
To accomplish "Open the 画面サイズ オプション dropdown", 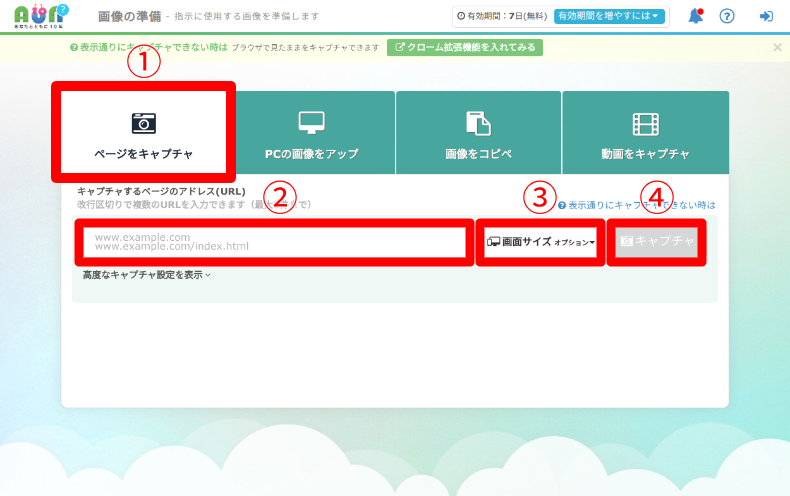I will pos(540,242).
